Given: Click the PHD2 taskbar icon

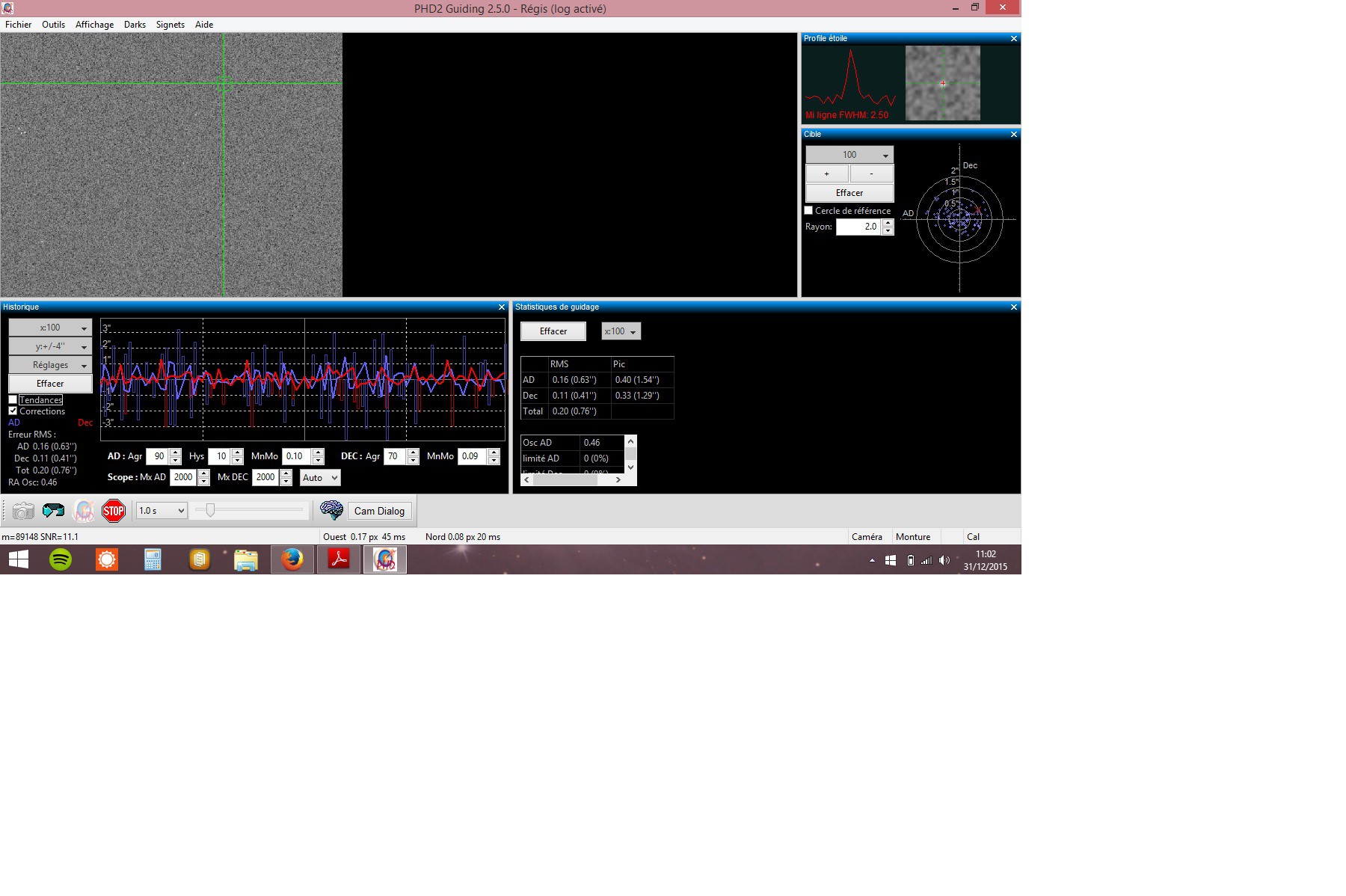Looking at the screenshot, I should click(x=385, y=559).
